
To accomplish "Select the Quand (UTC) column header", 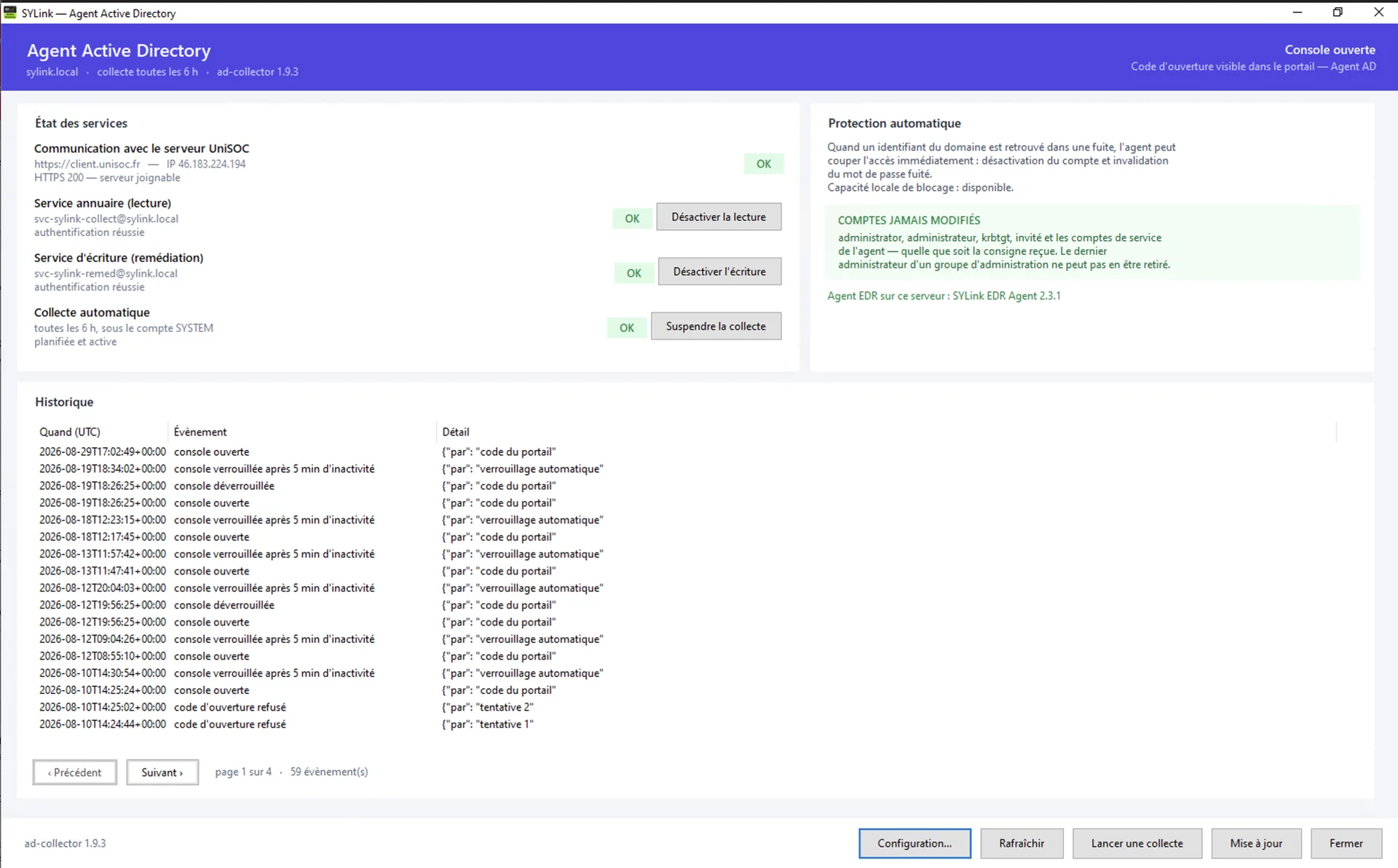I will pos(100,432).
